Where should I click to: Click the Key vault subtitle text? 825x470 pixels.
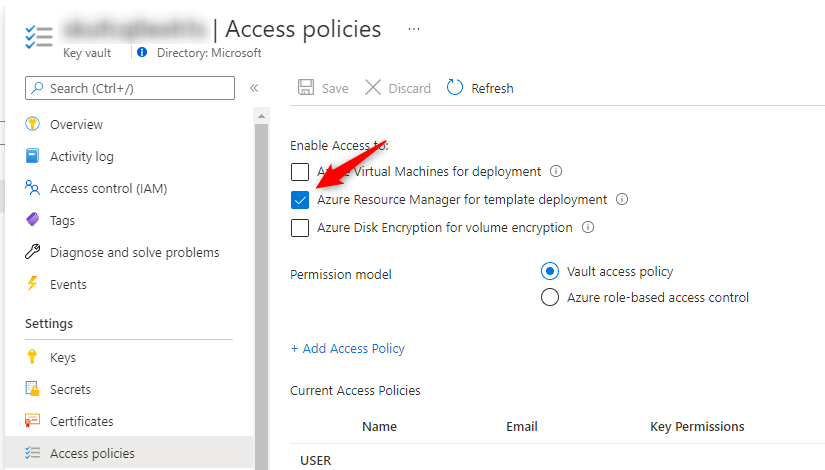87,53
